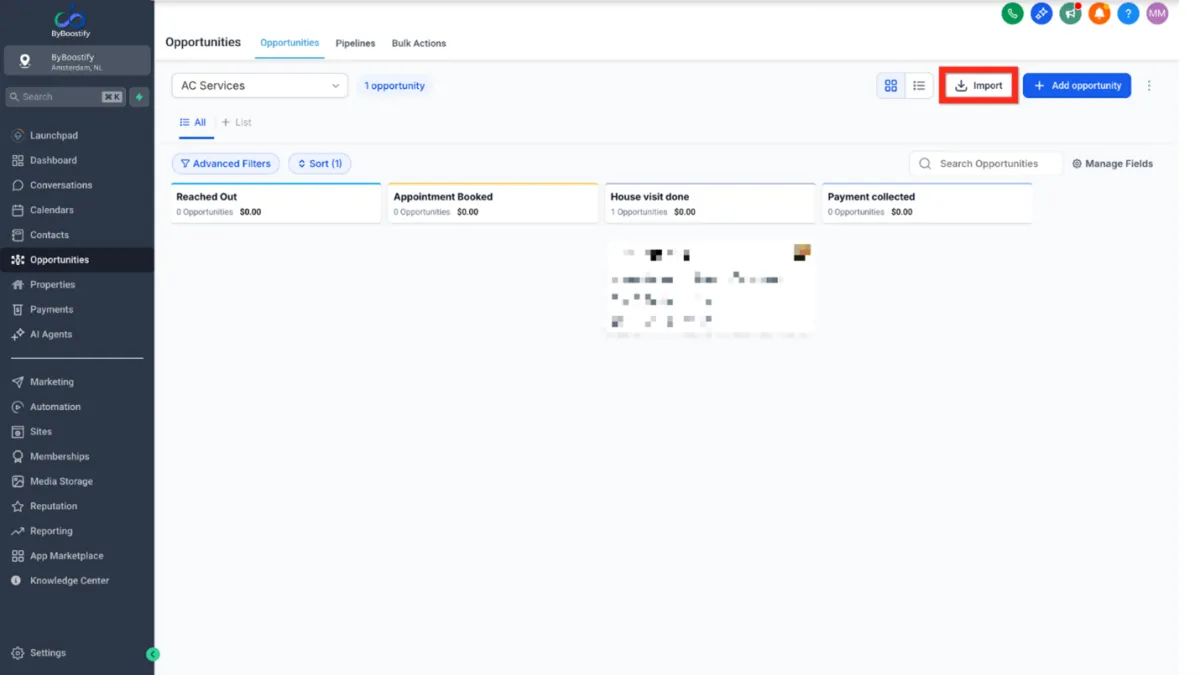This screenshot has height=675, width=1200.
Task: Open Media Storage in the sidebar
Action: [x=77, y=482]
